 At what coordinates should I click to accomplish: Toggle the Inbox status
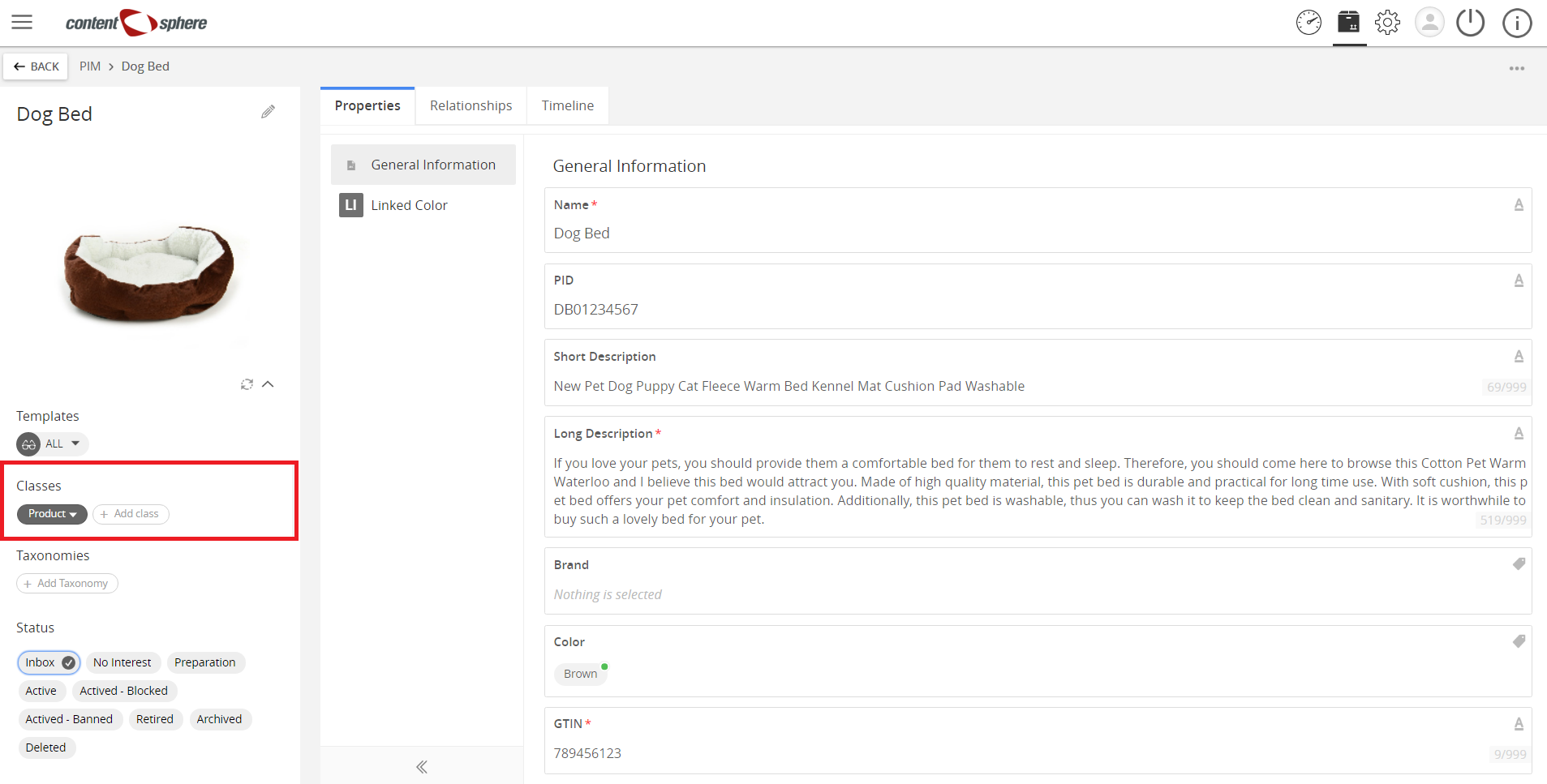(49, 662)
